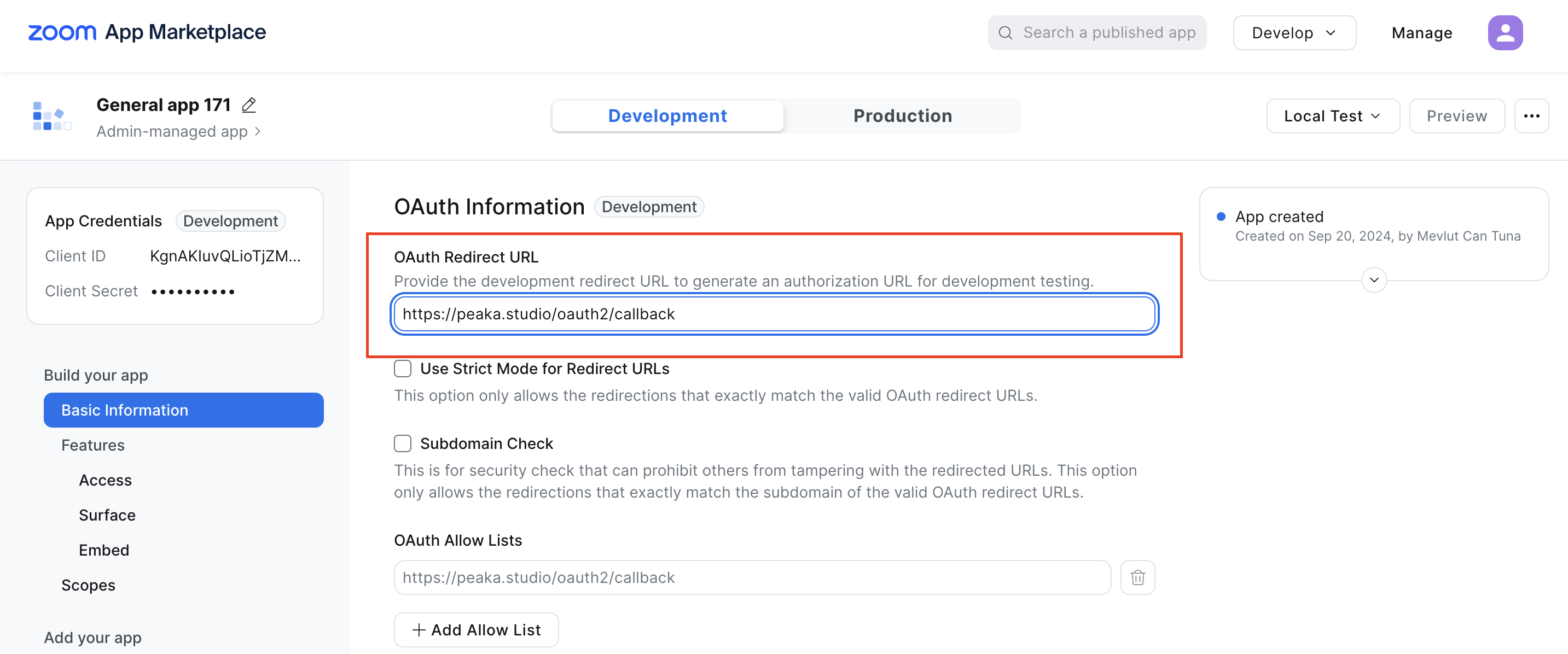
Task: Click the pencil icon to rename app
Action: coord(249,105)
